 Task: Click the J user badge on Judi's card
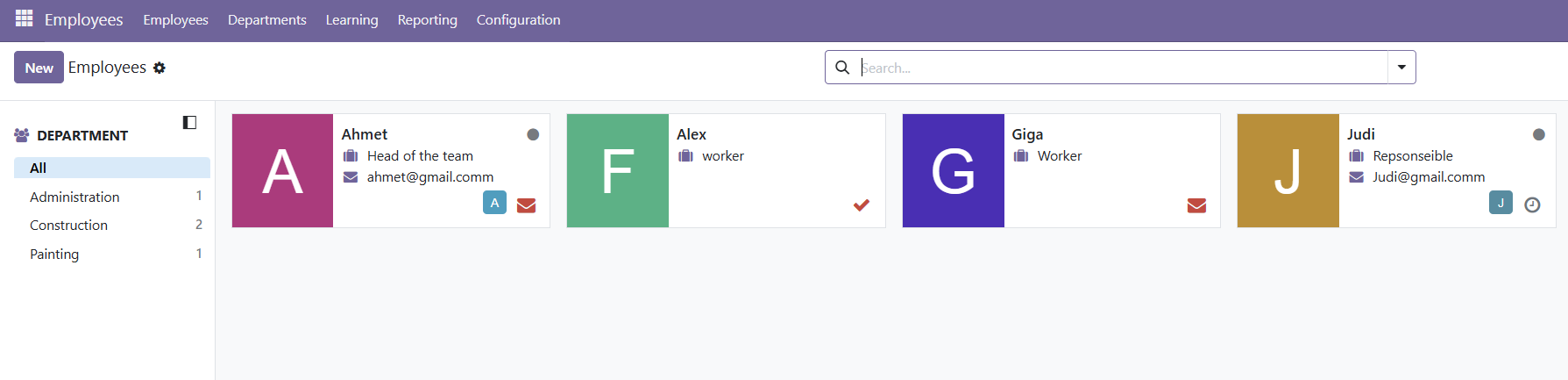1501,203
